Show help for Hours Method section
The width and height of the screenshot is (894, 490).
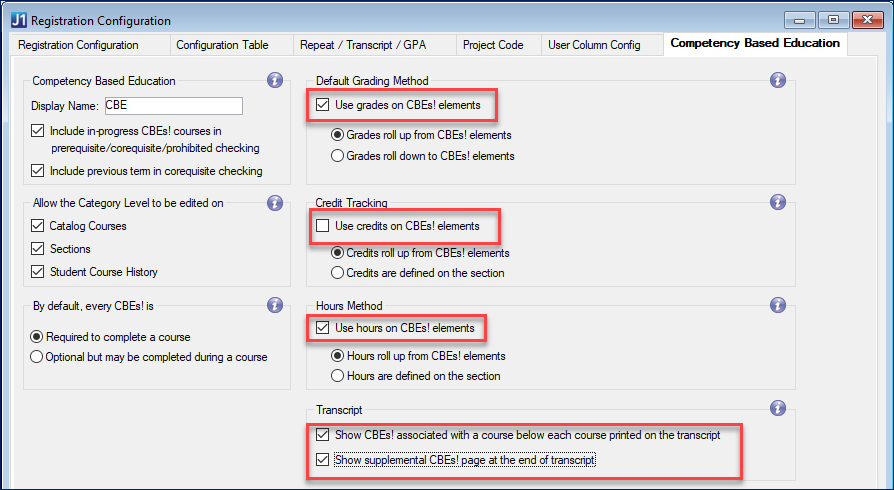coord(778,305)
